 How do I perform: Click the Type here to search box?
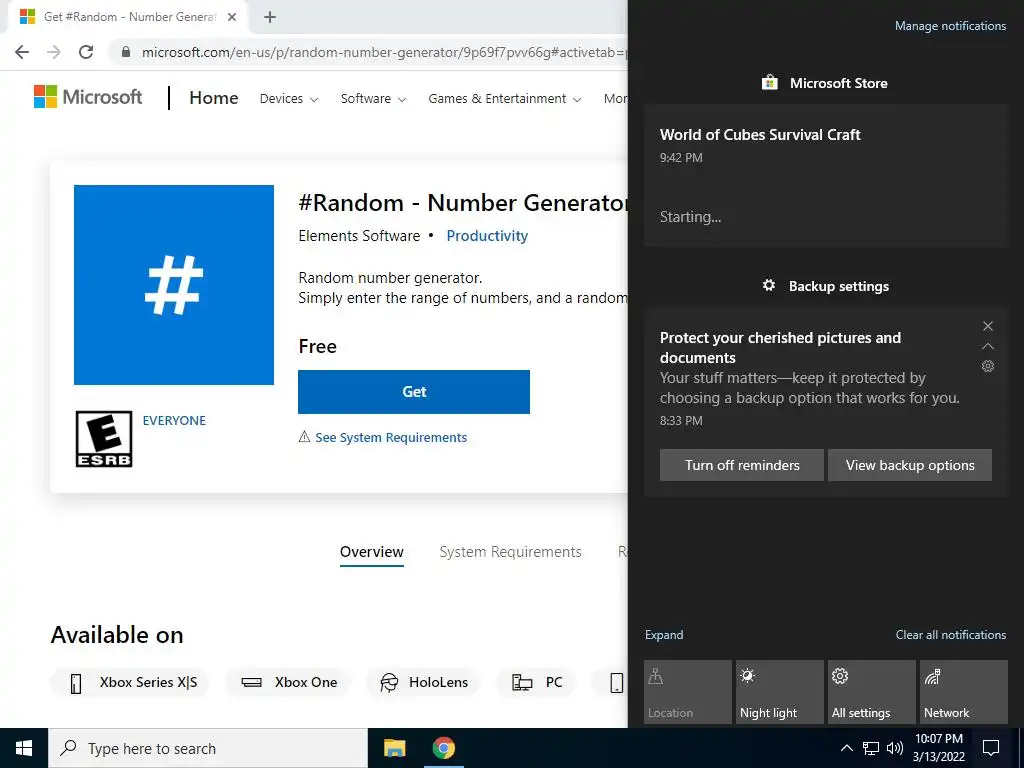208,748
